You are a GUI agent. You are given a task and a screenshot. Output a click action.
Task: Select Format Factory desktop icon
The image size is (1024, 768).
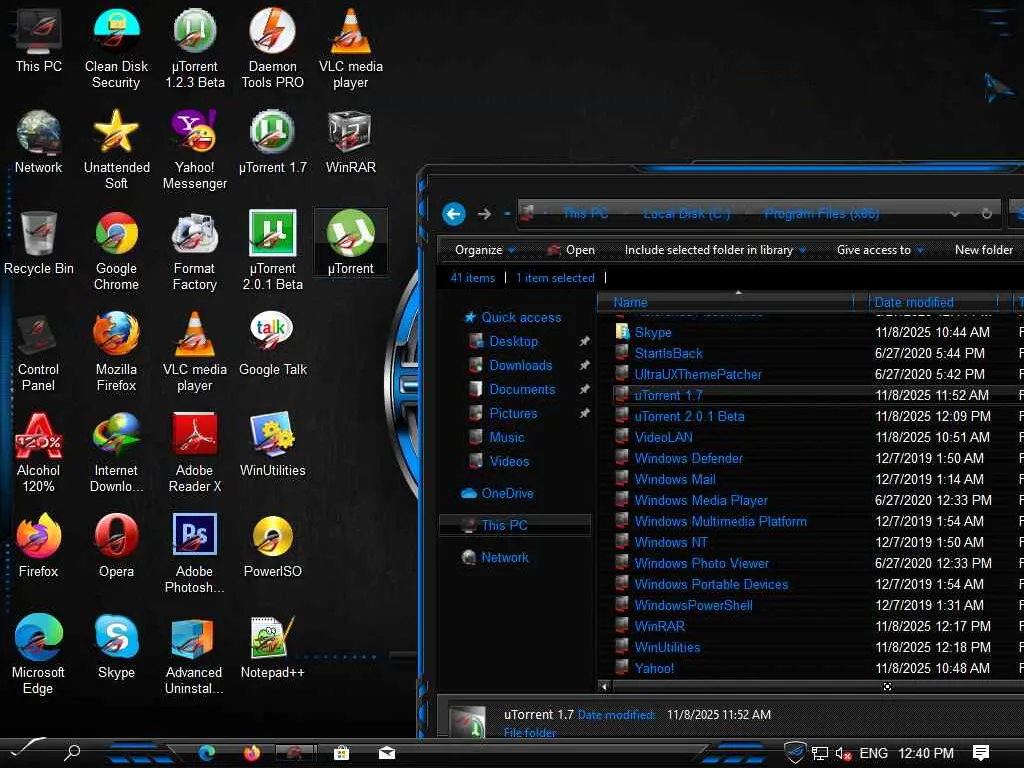tap(195, 251)
